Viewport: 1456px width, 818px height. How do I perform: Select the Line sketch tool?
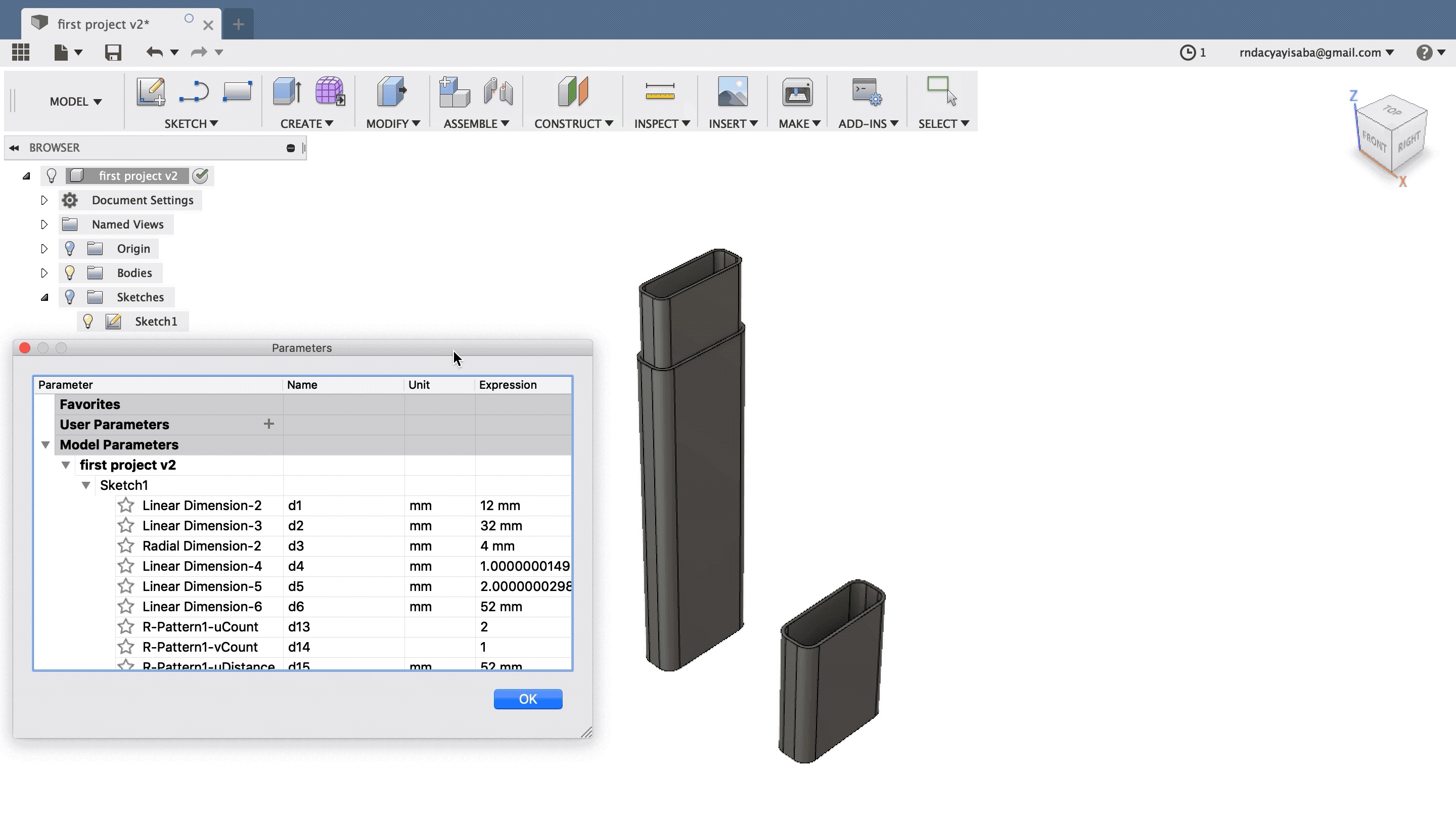[194, 92]
